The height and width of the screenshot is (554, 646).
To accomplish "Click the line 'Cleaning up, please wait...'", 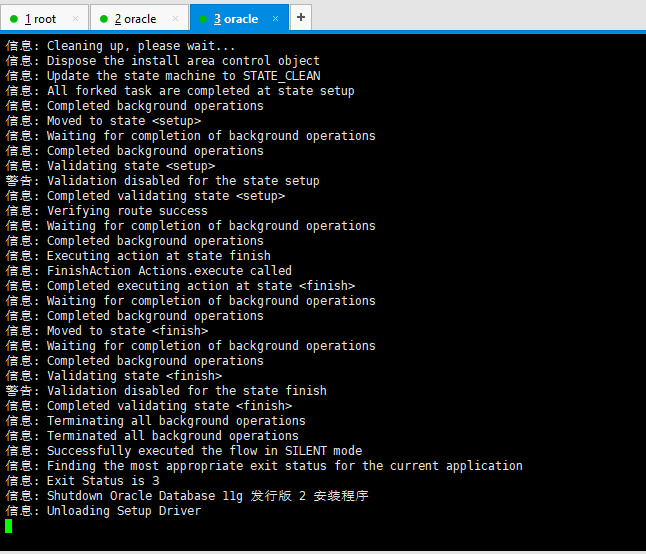I will coord(120,46).
